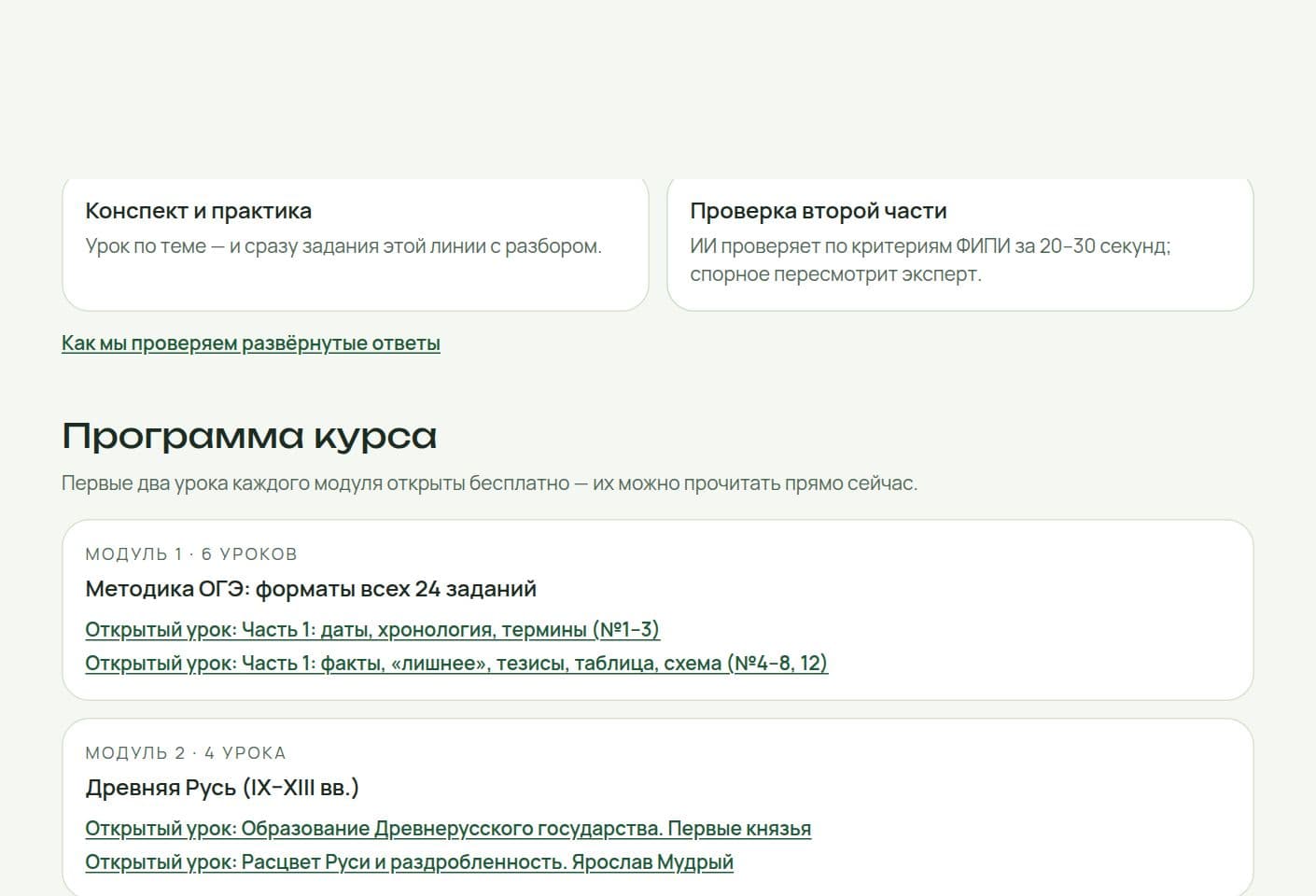Click the "МОДУЛЬ 2 · 4 УРОКА" label

(x=186, y=753)
